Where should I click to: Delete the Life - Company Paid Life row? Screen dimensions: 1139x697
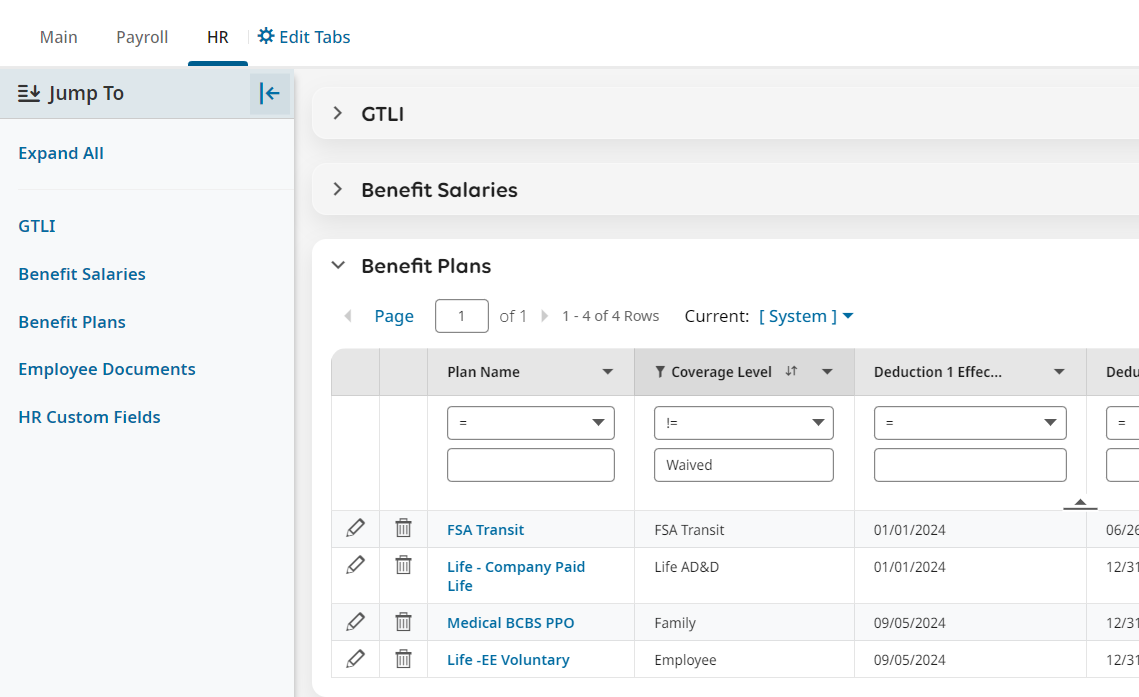tap(403, 565)
